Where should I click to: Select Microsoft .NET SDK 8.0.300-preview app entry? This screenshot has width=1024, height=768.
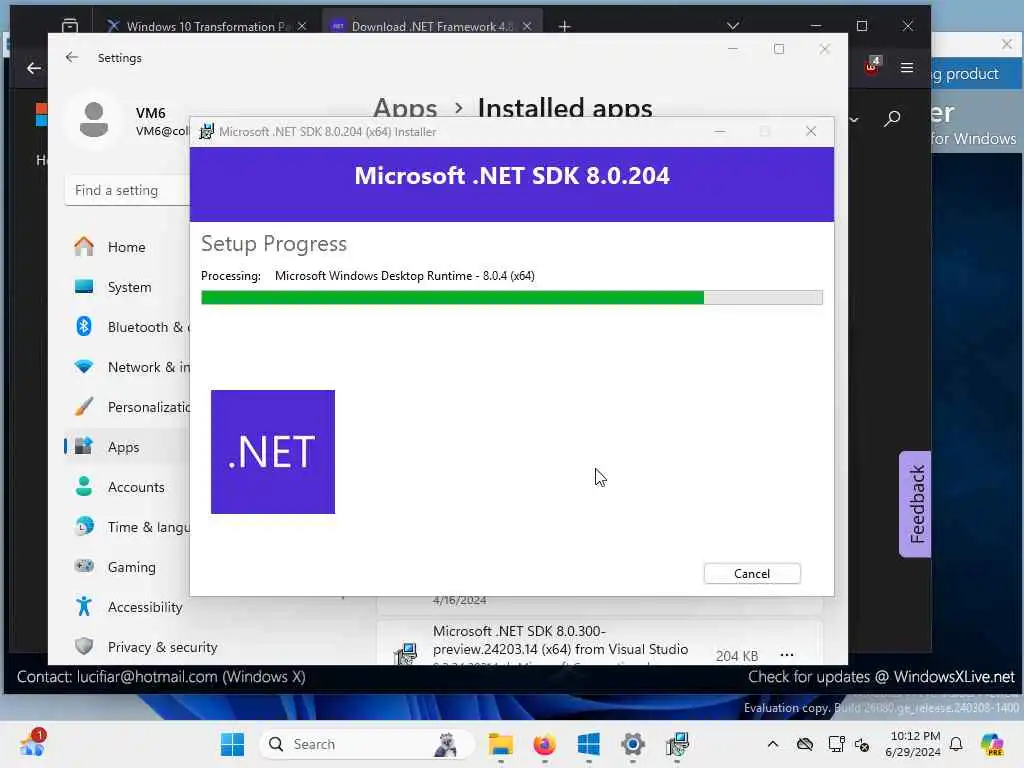pos(600,644)
